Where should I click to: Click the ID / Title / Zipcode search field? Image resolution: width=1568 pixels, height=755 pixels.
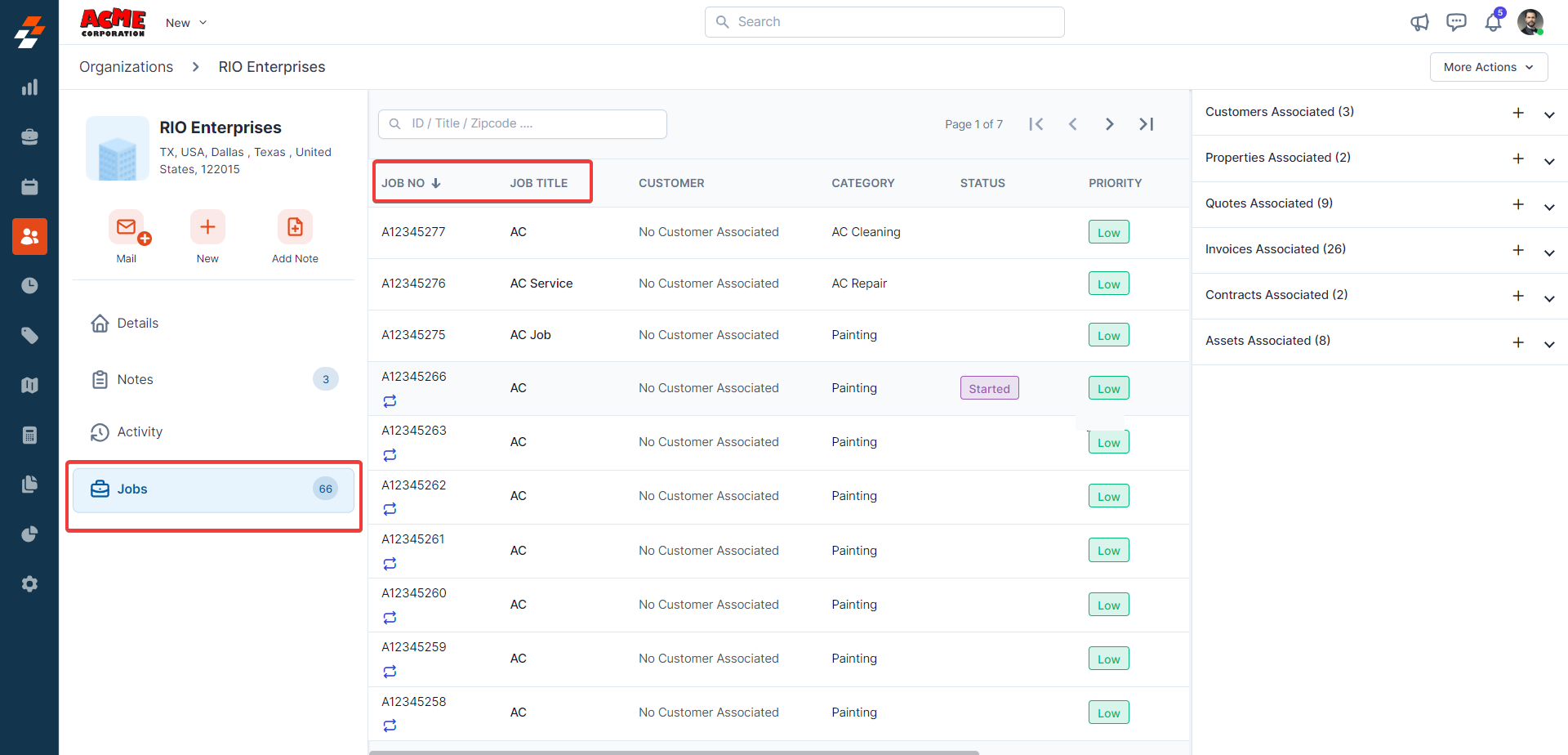(x=523, y=124)
